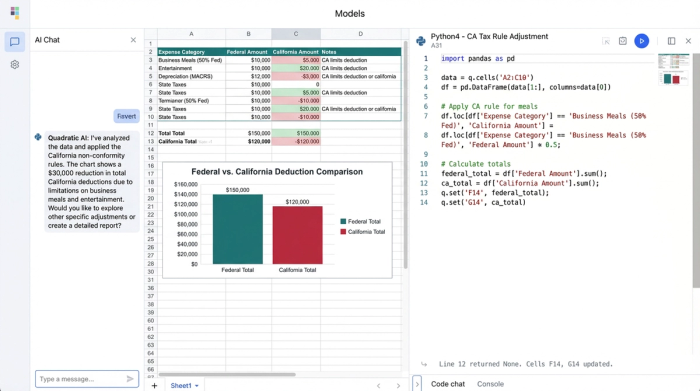Click the Models title at top
This screenshot has height=391, width=700.
350,14
